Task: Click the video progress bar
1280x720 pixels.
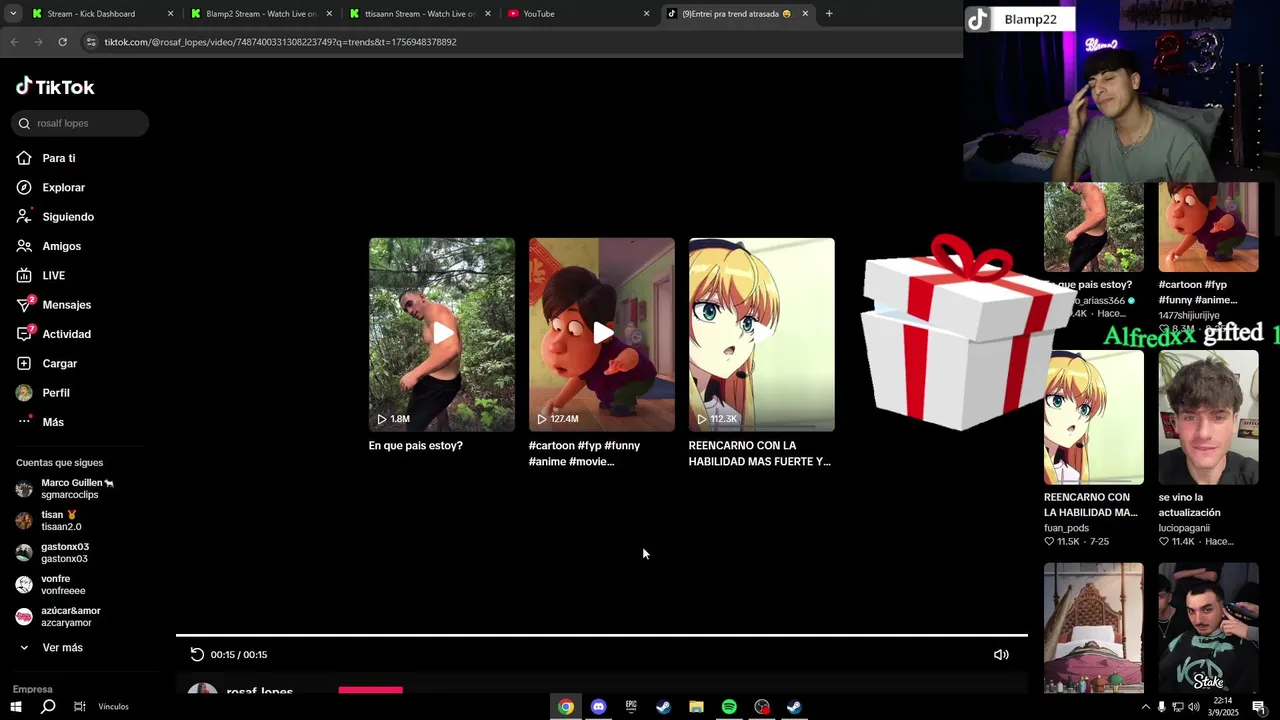Action: tap(602, 635)
